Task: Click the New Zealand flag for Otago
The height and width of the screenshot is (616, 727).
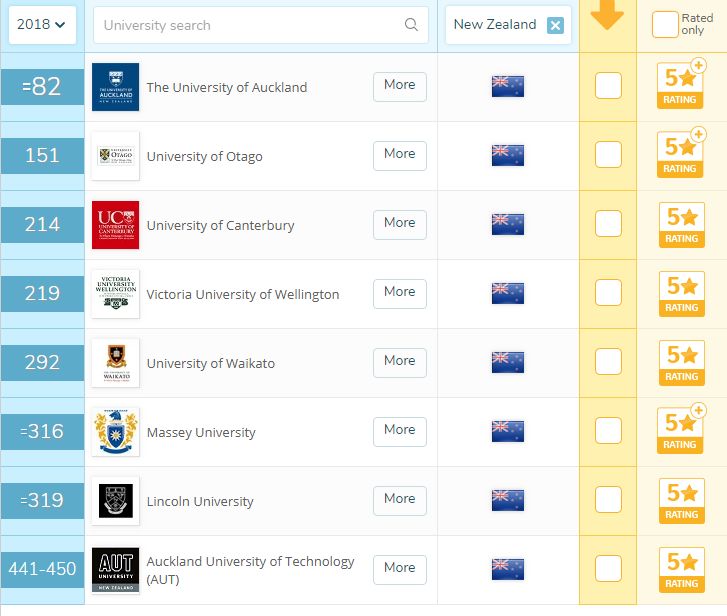Action: [x=508, y=156]
